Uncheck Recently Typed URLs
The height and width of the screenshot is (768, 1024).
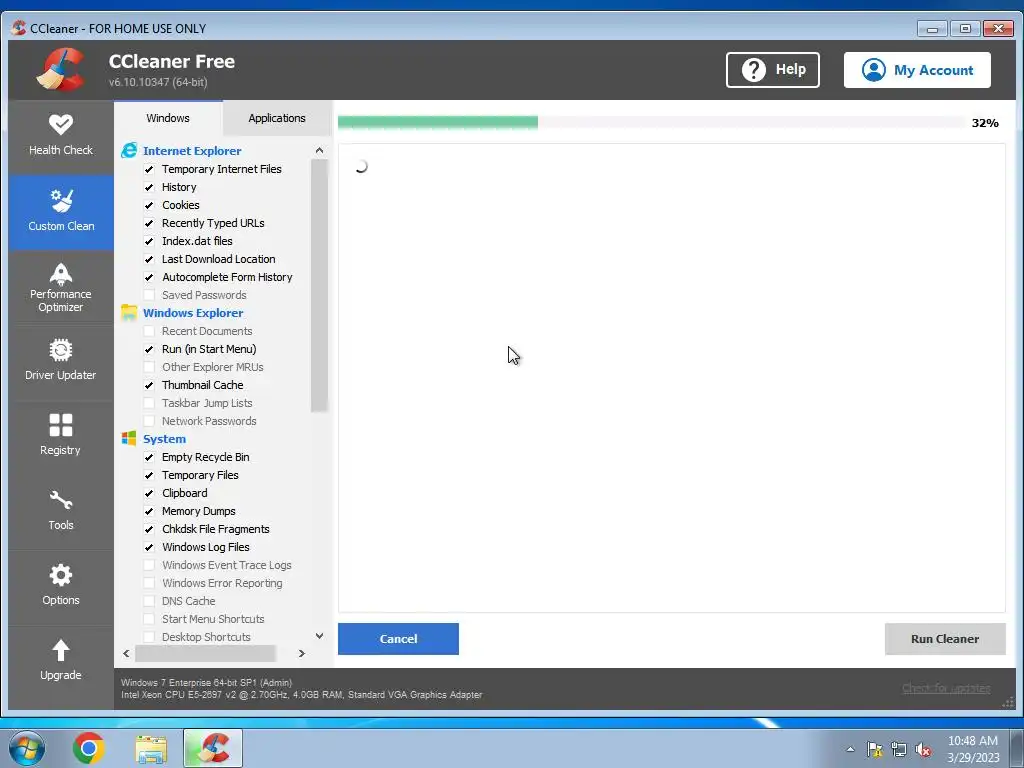tap(149, 223)
